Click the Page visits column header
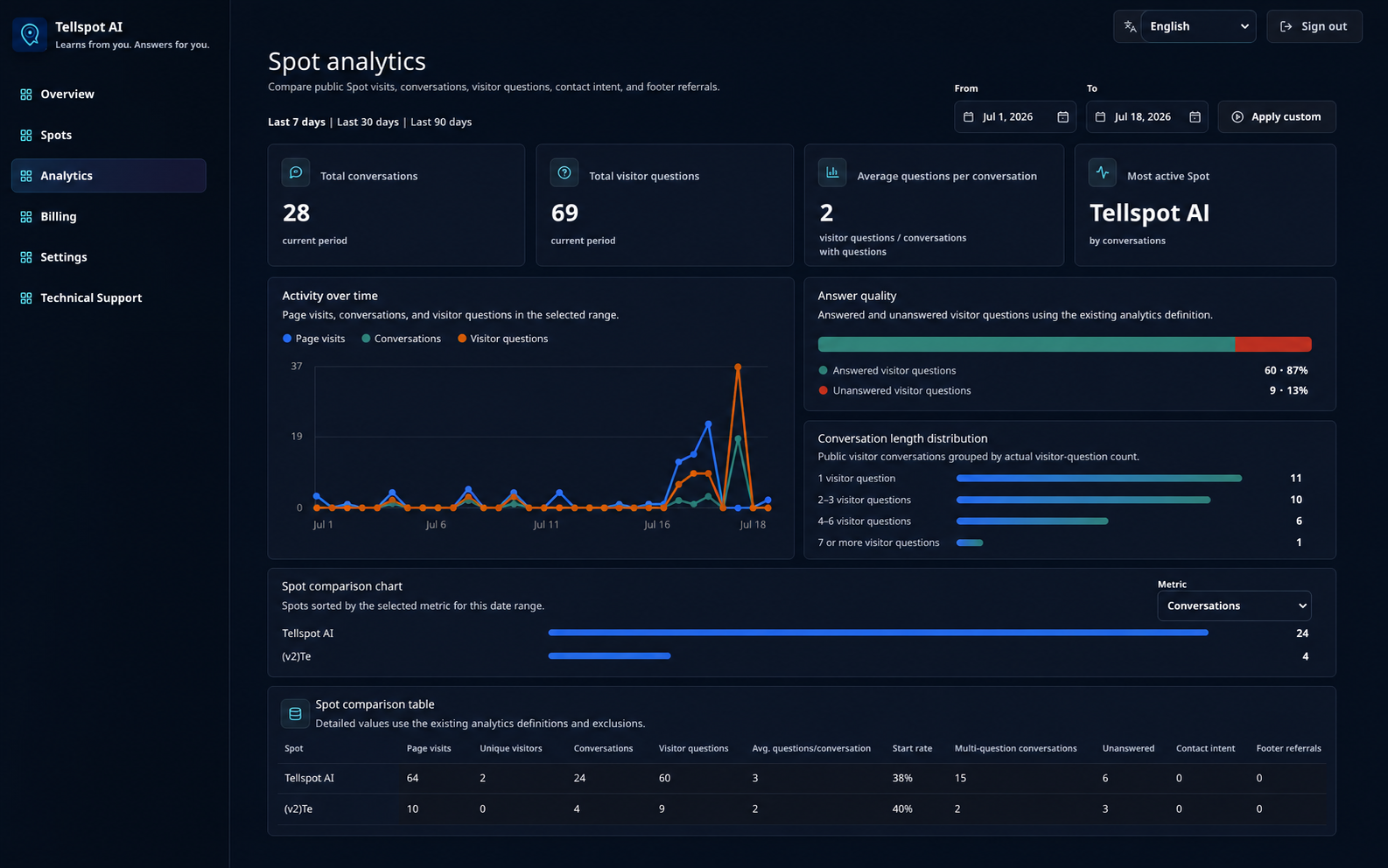 click(429, 749)
